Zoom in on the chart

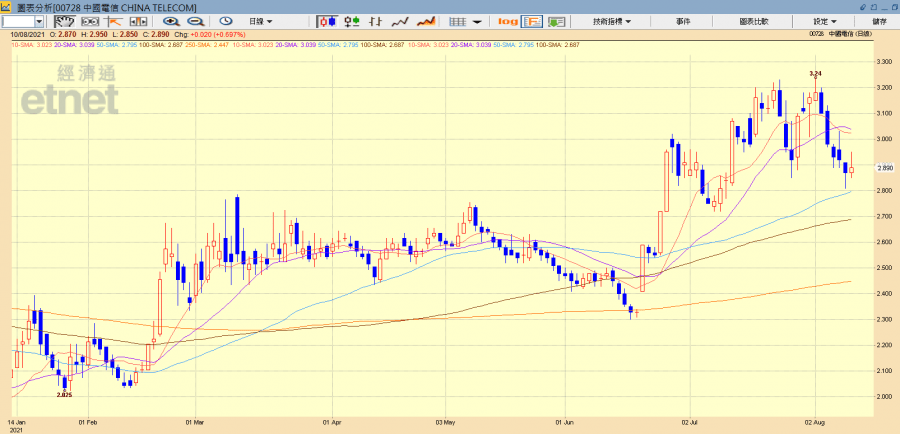click(171, 21)
